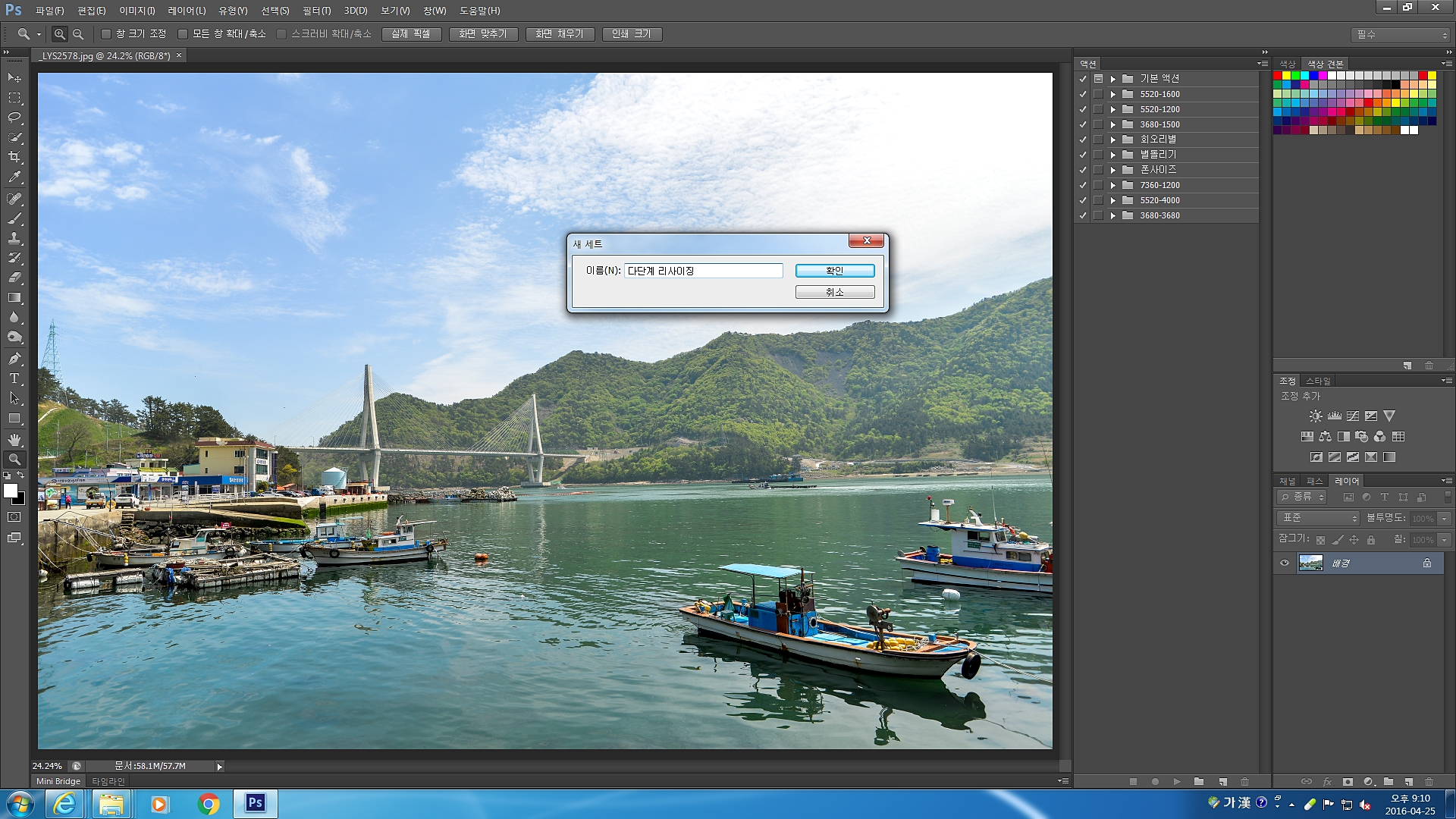
Task: Enable the 창 크기 조정 checkbox
Action: click(106, 34)
